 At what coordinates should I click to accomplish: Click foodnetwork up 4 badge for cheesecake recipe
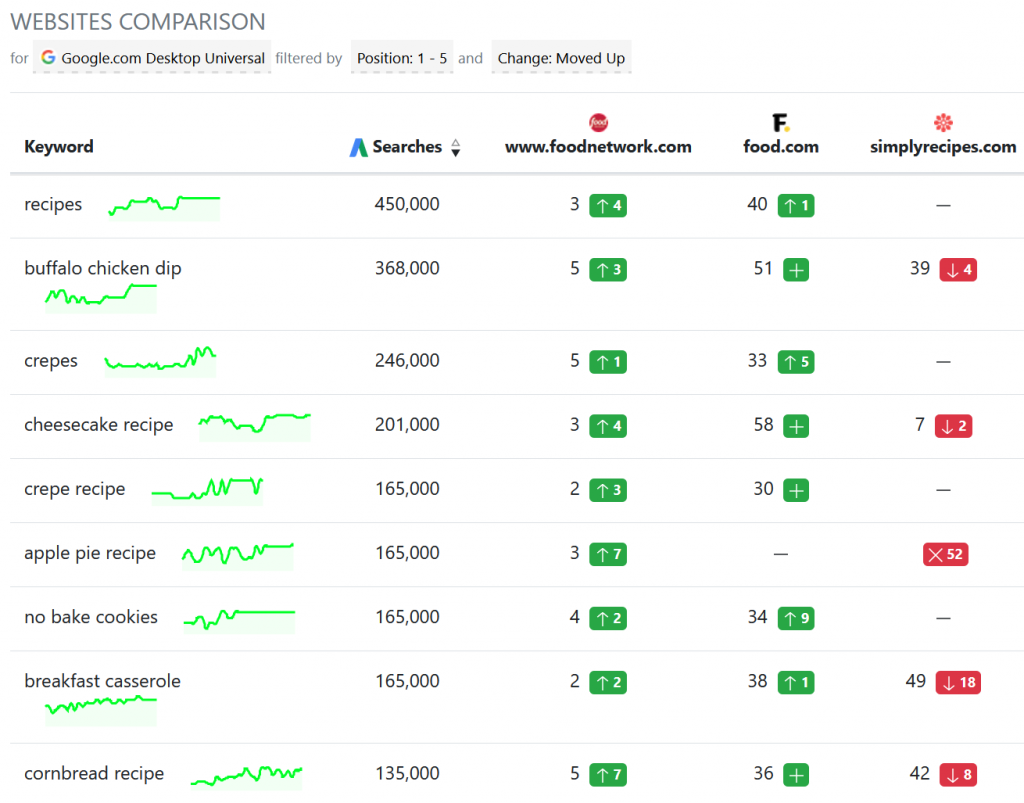click(608, 426)
